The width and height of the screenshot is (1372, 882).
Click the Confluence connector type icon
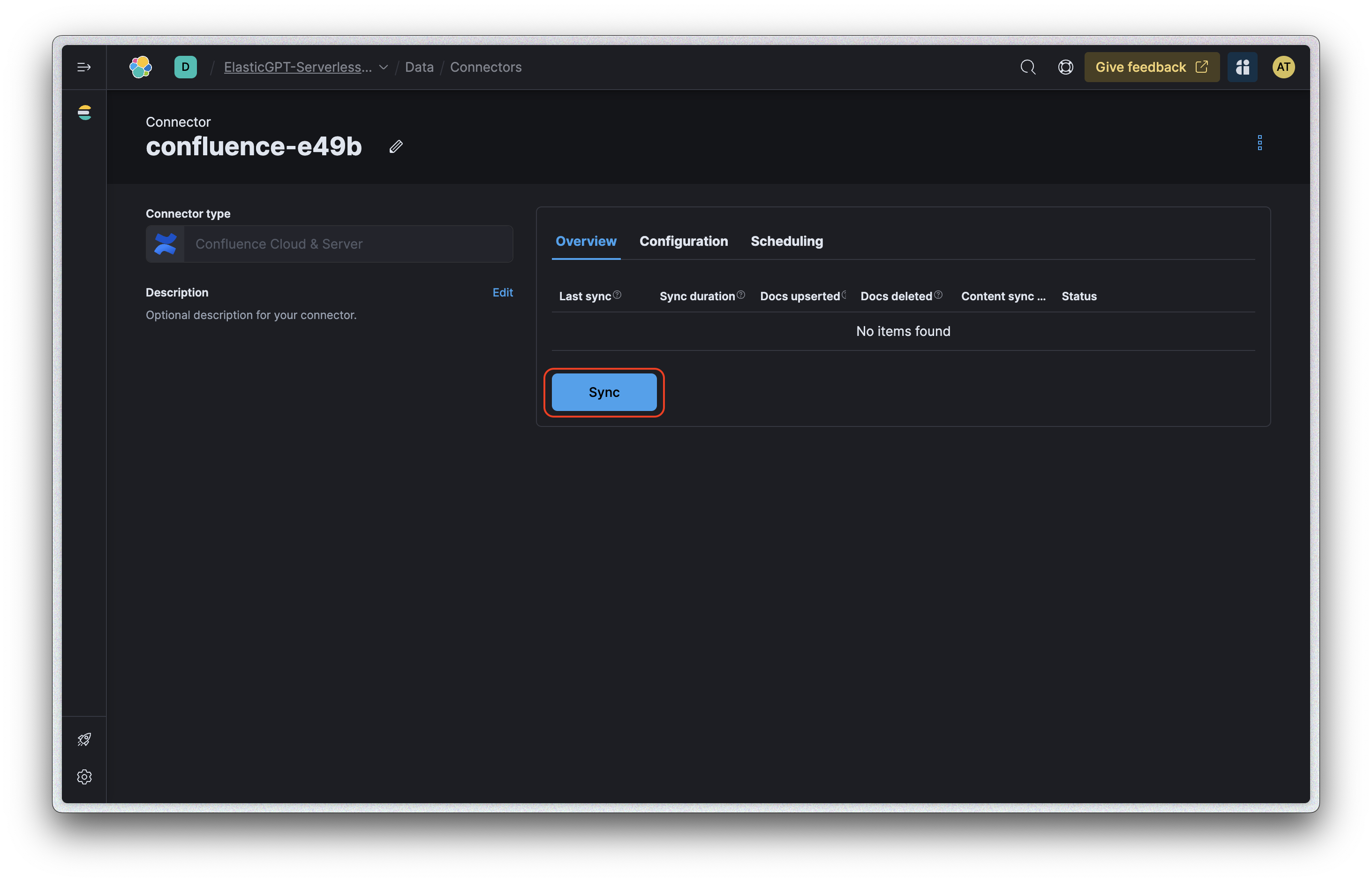166,244
